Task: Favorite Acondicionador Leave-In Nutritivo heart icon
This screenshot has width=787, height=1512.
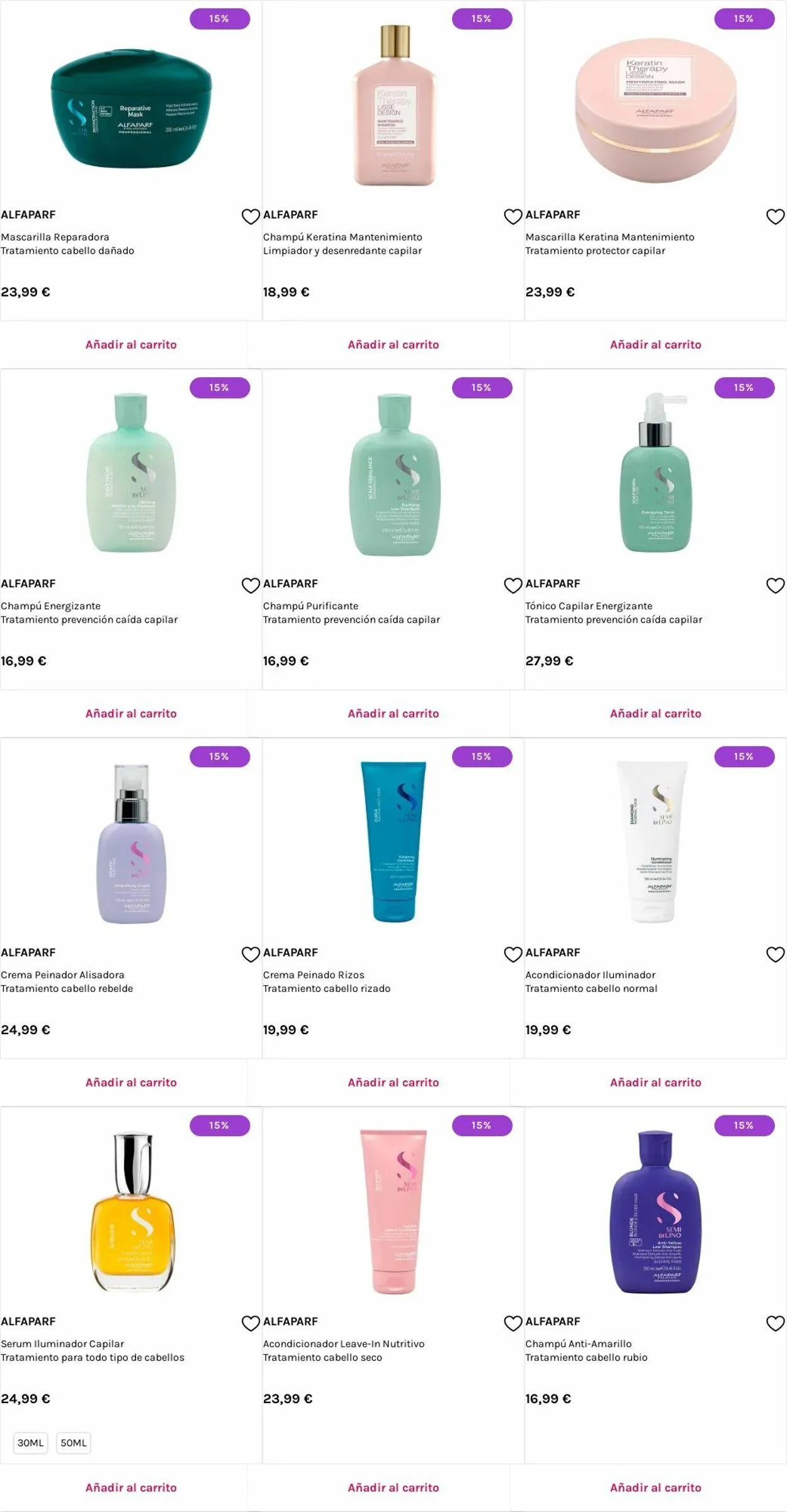Action: coord(513,1323)
